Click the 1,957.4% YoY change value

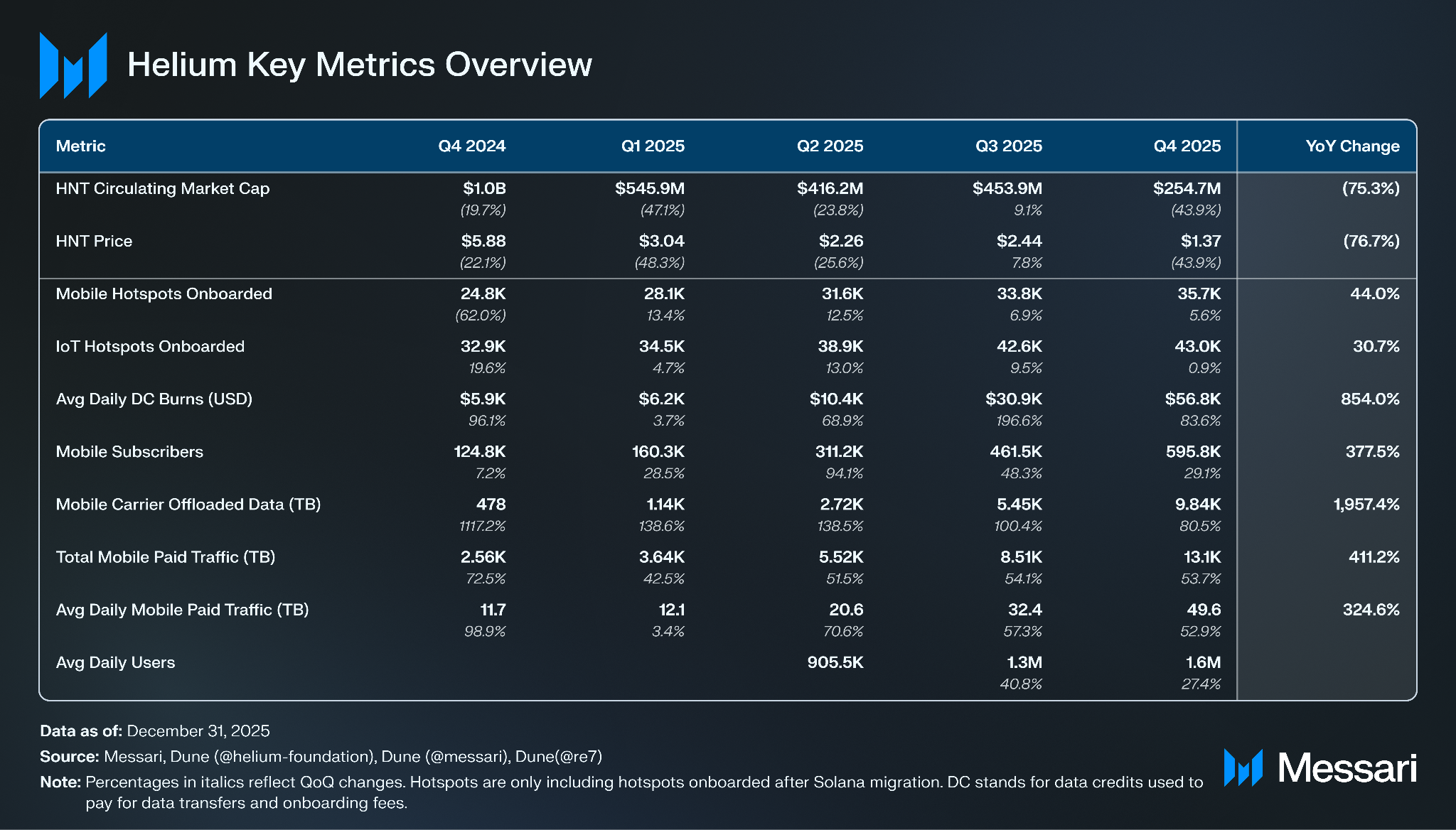point(1366,505)
